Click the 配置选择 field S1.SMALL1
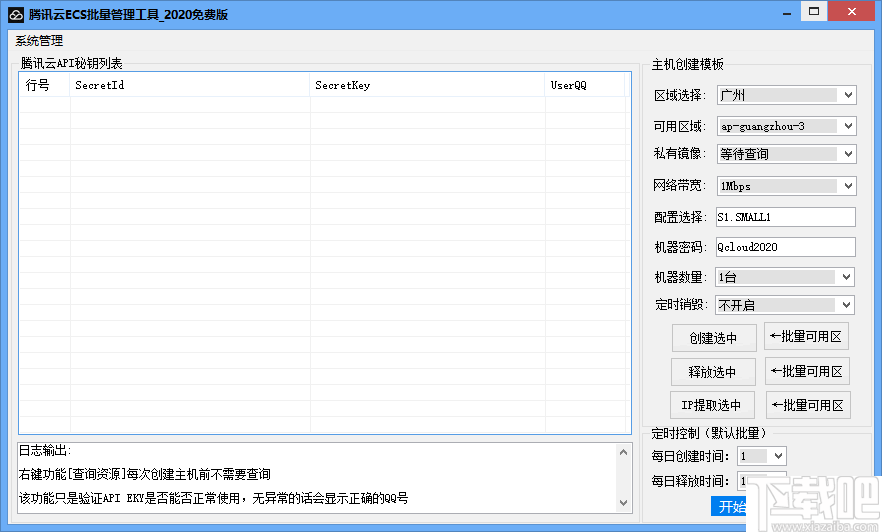The width and height of the screenshot is (882, 532). pyautogui.click(x=786, y=217)
